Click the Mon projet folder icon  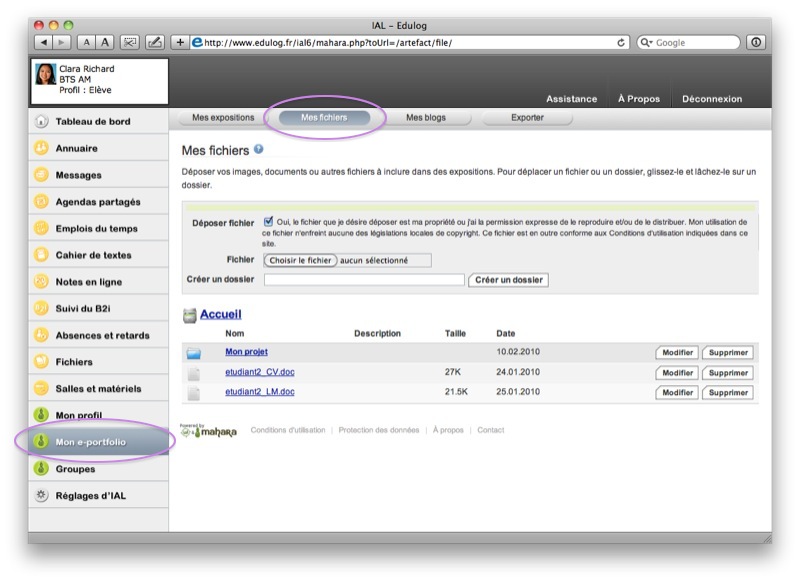pos(194,353)
